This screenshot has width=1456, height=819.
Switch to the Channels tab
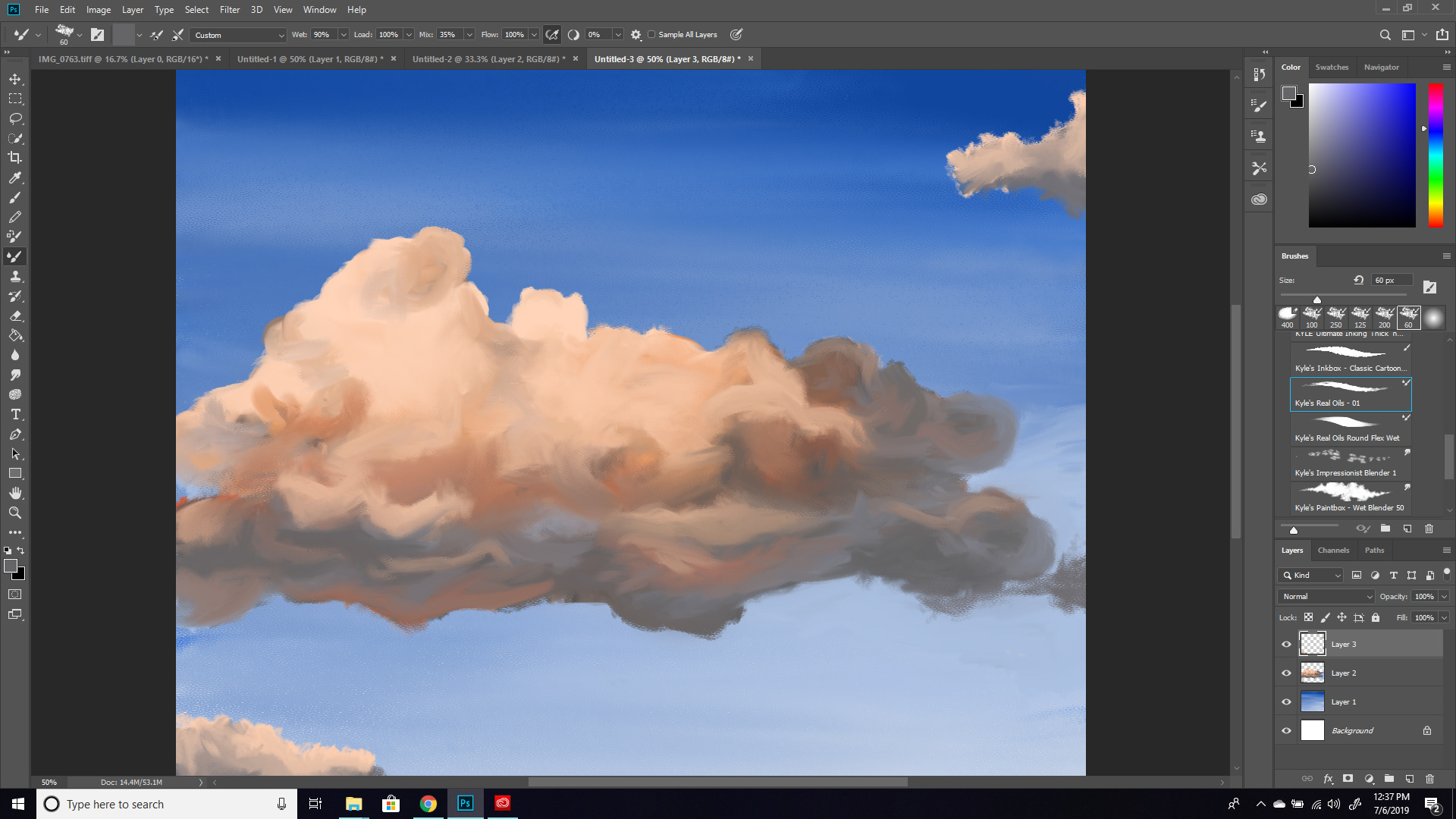[1333, 551]
